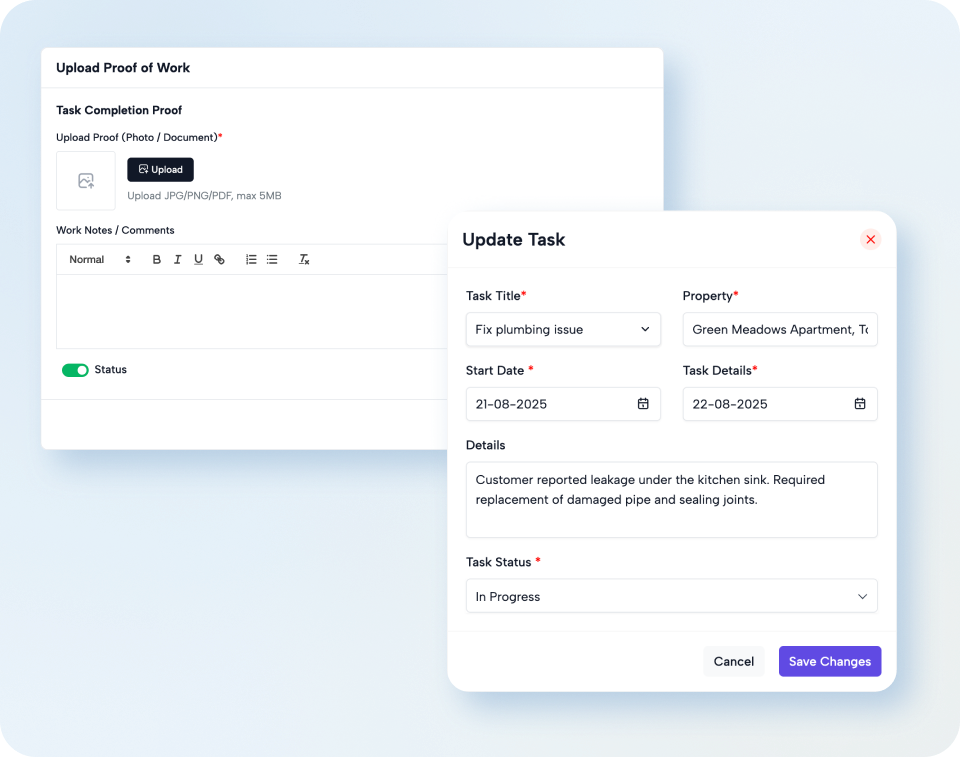Click into the Property input field
Screen dimensions: 960x757
pos(779,329)
